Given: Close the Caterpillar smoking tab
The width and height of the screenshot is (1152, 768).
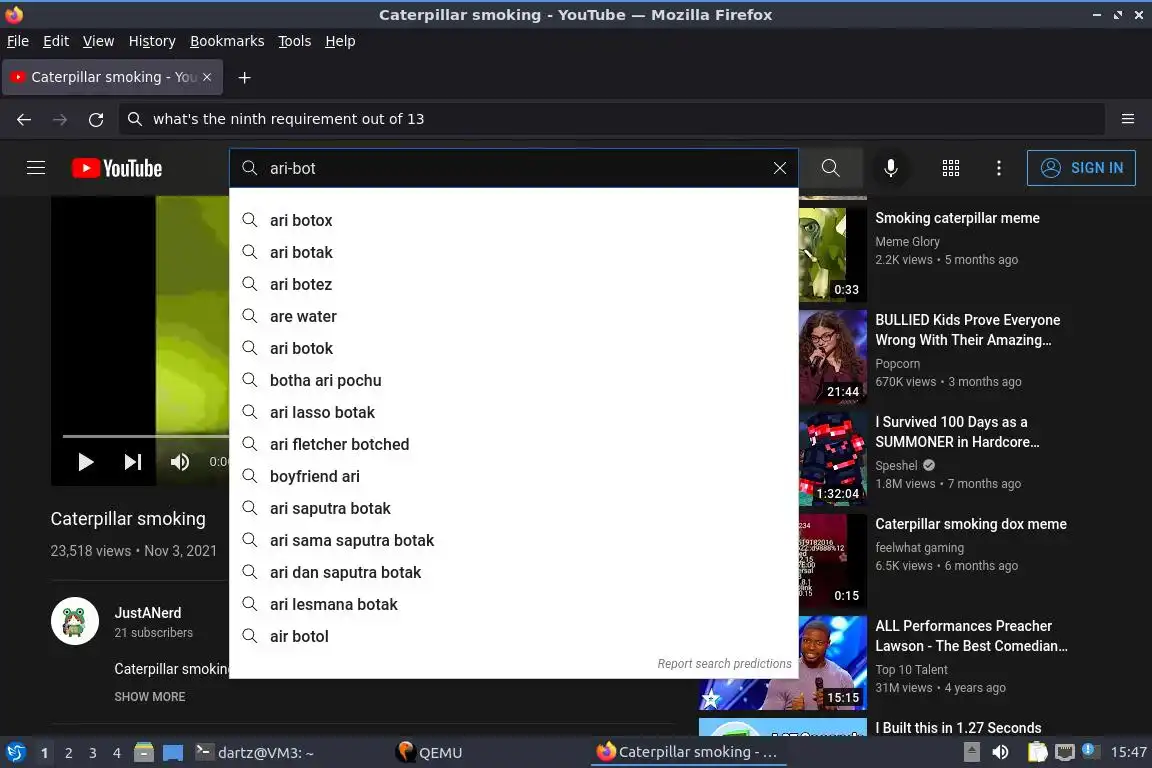Looking at the screenshot, I should pos(207,77).
